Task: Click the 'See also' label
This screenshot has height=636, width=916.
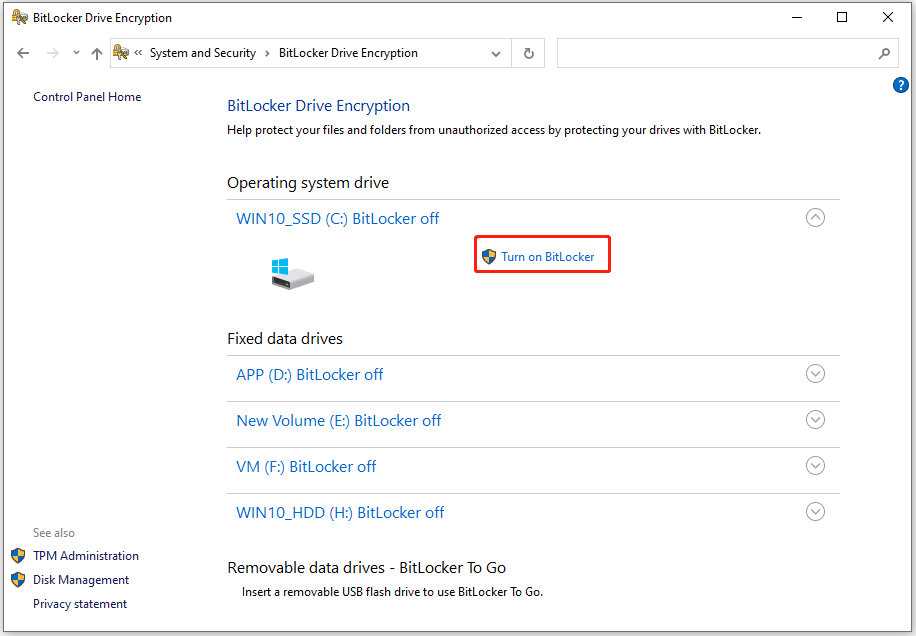Action: click(x=54, y=533)
